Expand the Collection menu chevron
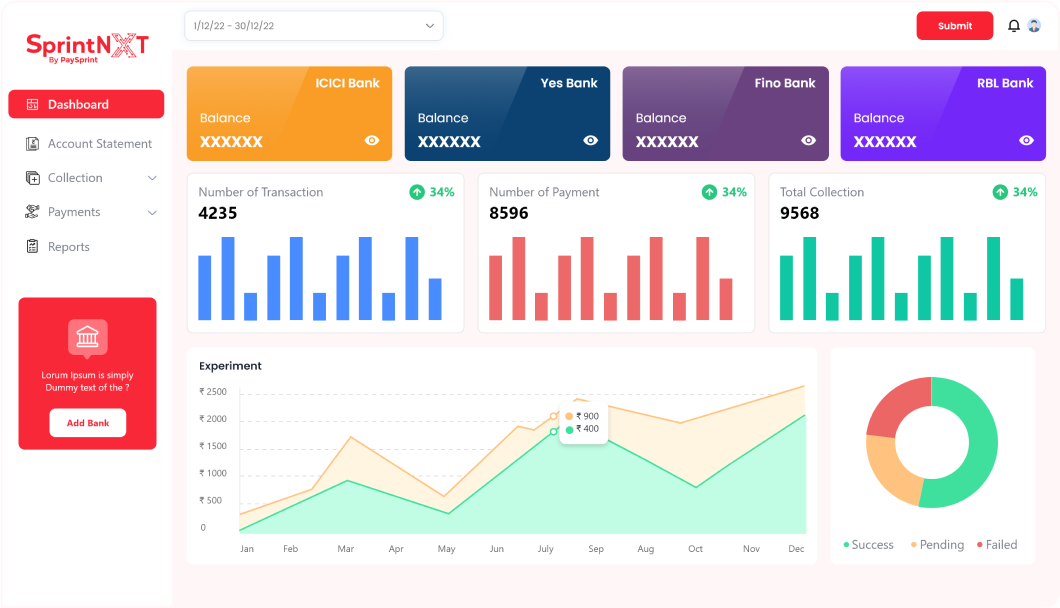This screenshot has width=1060, height=608. pos(152,178)
